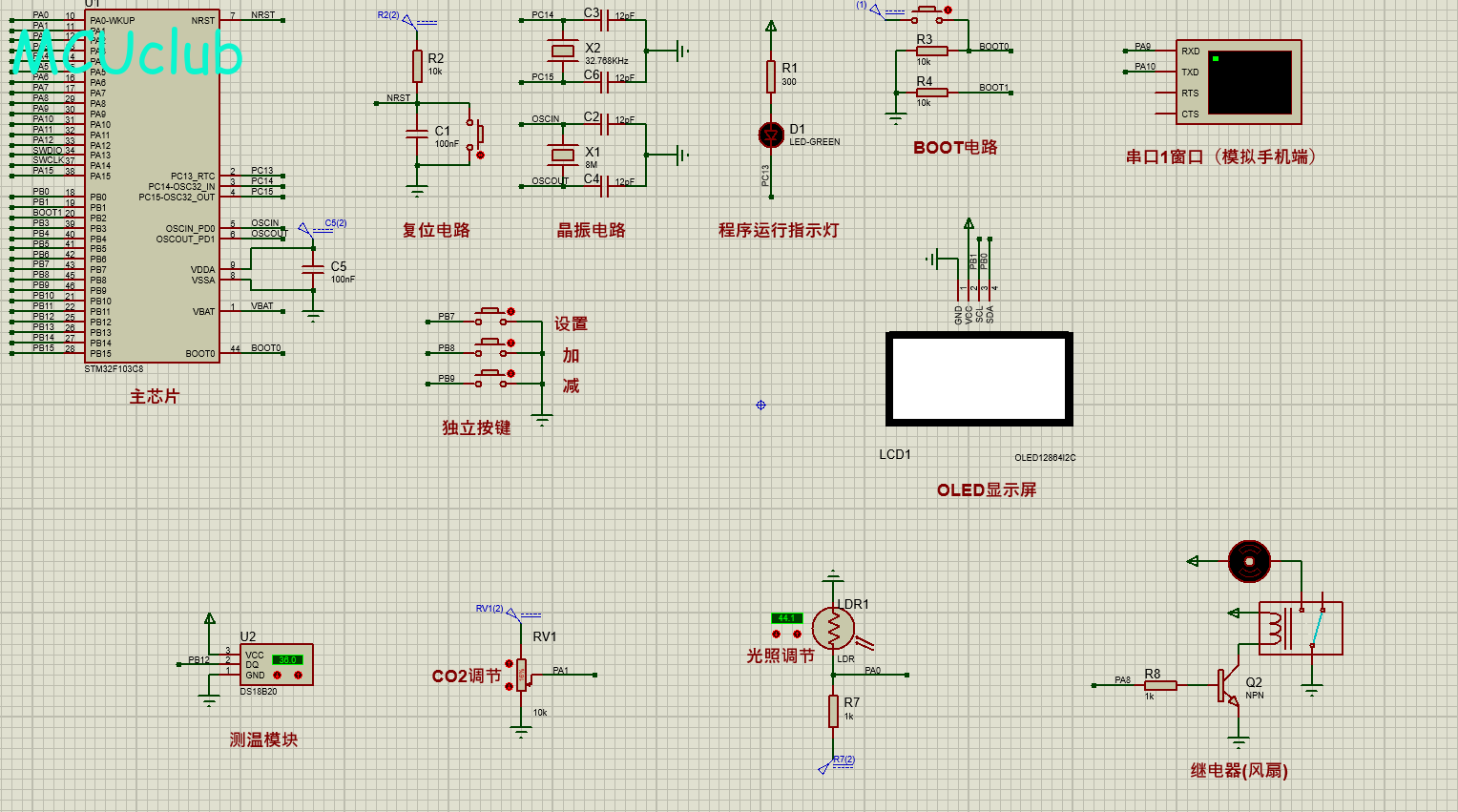Select the 32.768KHz crystal X2

pos(563,51)
